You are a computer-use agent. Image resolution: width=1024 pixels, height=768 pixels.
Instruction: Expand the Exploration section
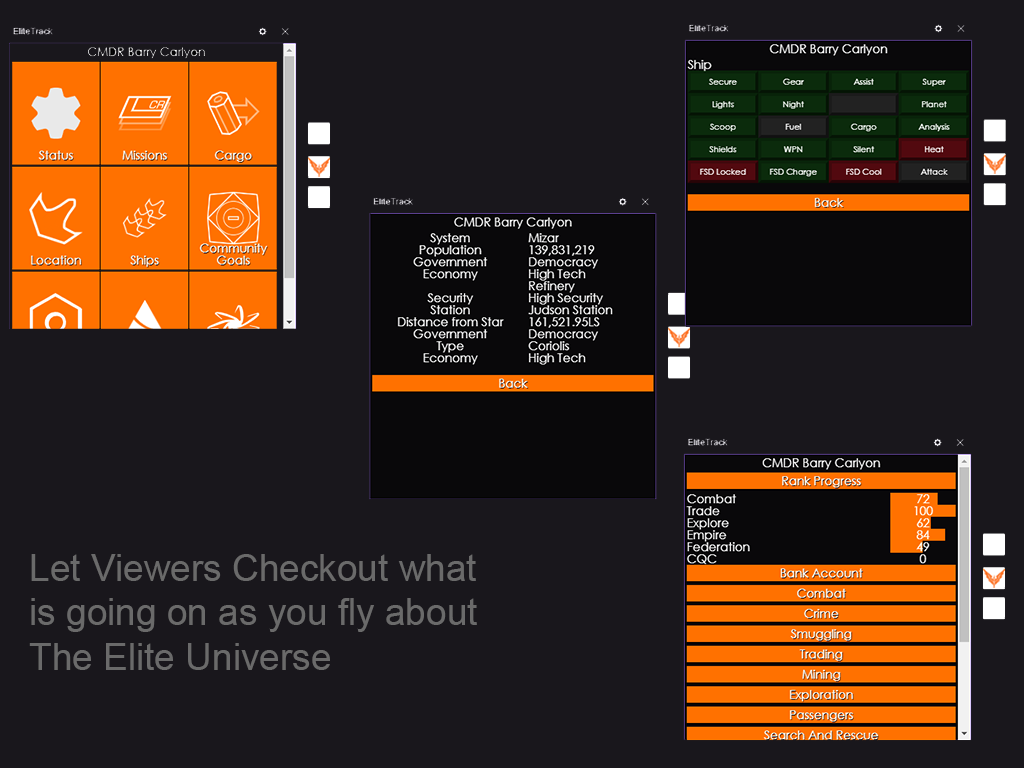(x=821, y=695)
